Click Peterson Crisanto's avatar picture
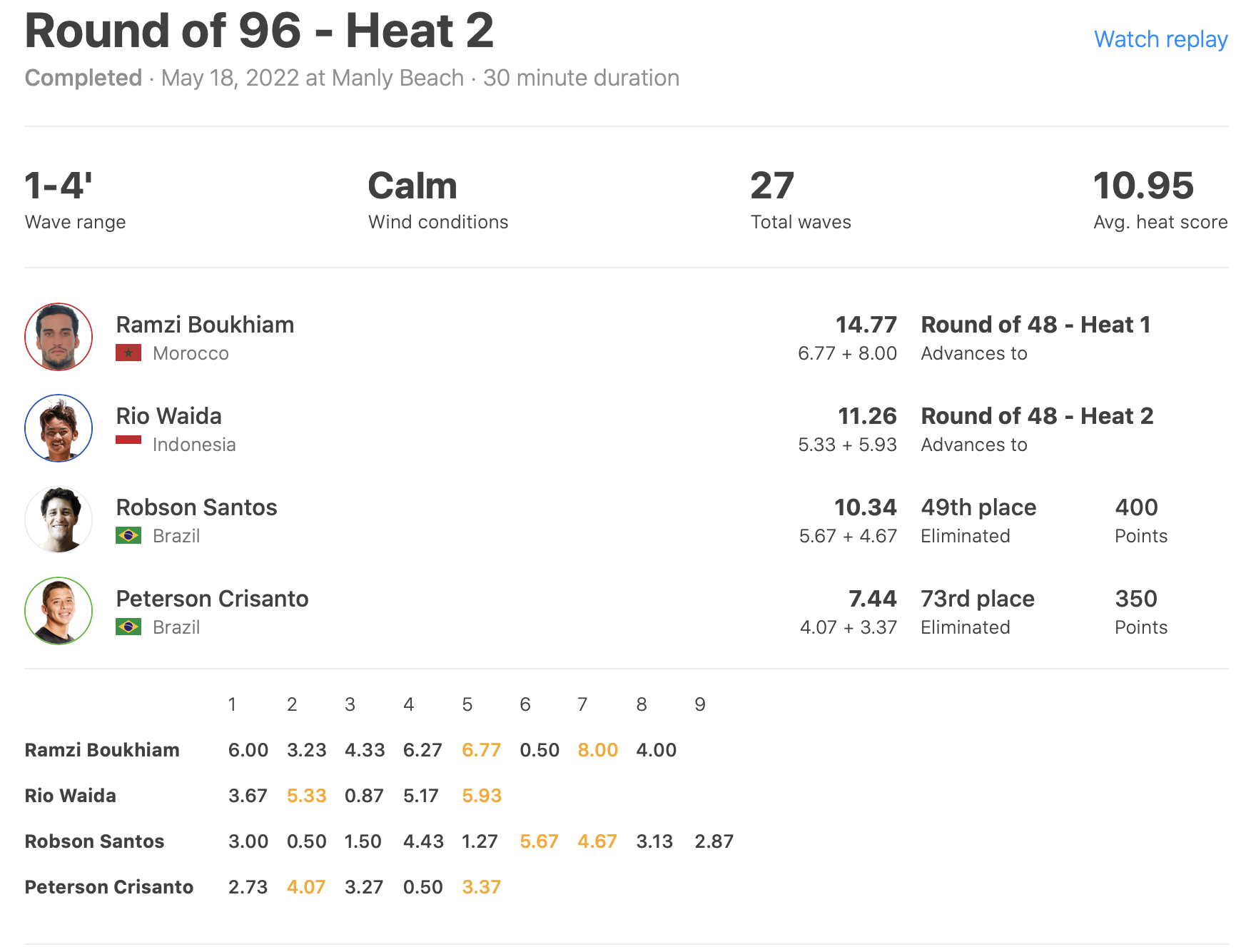The width and height of the screenshot is (1236, 952). (x=59, y=611)
